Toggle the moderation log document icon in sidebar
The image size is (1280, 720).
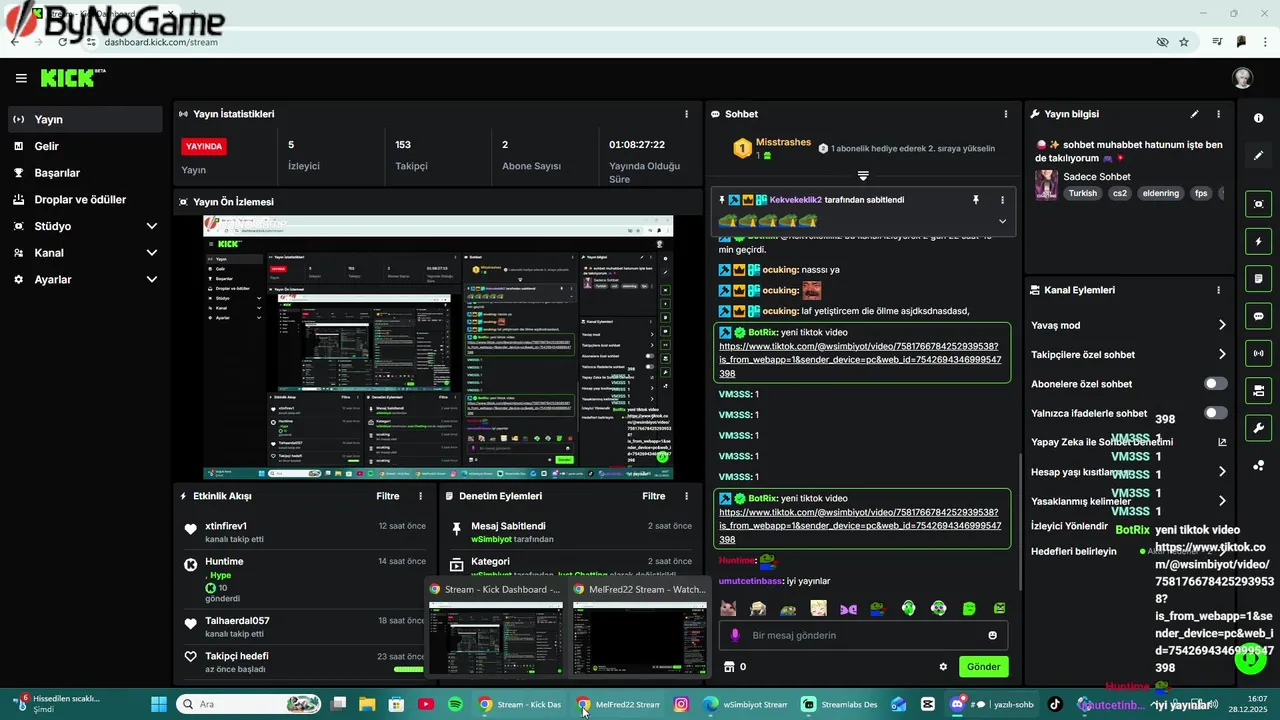click(1258, 278)
